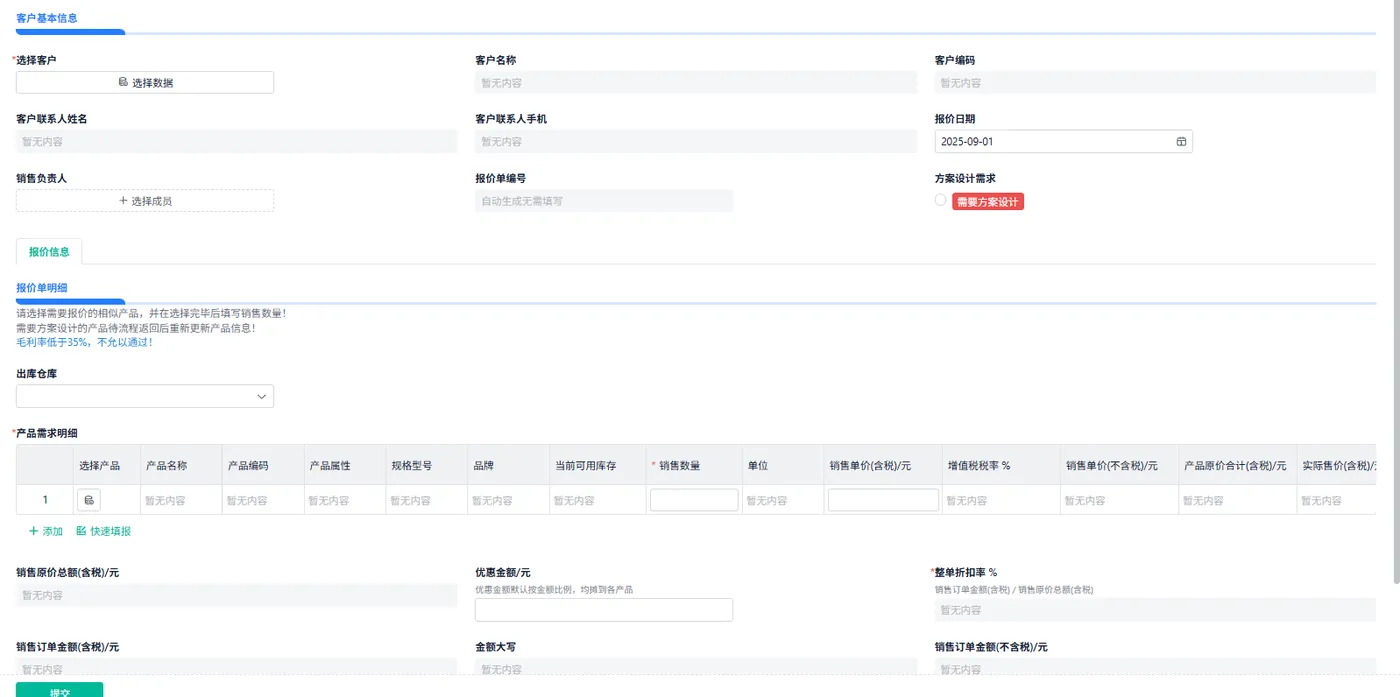Click the 客户联系人手机 field
Screen dimensions: 1400x697
click(696, 142)
